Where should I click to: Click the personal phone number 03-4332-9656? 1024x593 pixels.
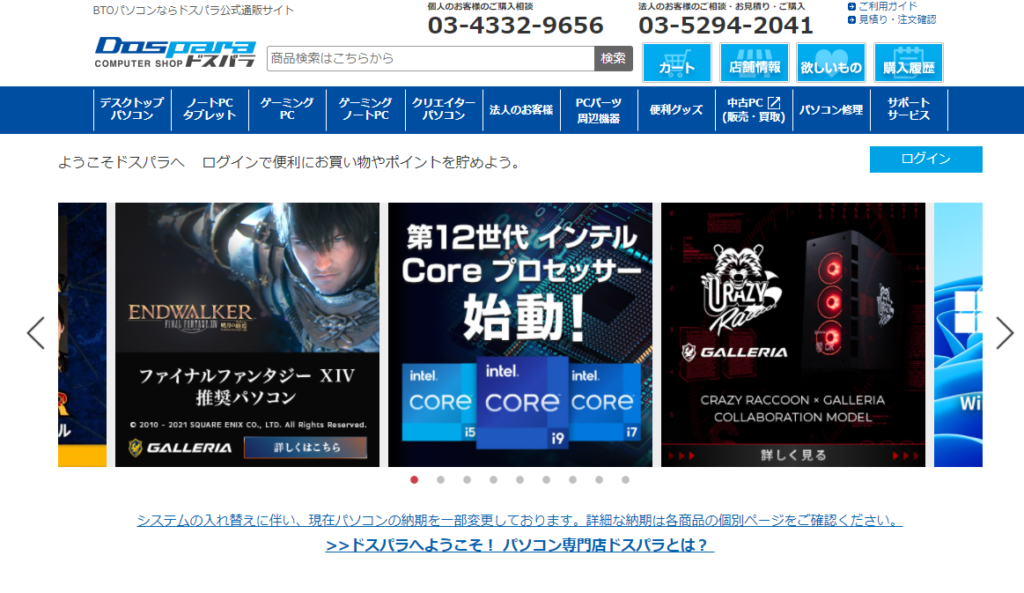515,25
